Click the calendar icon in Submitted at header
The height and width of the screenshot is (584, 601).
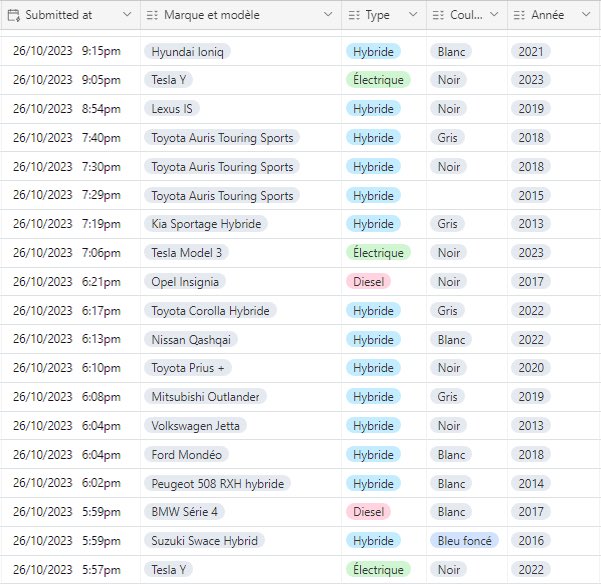click(x=14, y=15)
